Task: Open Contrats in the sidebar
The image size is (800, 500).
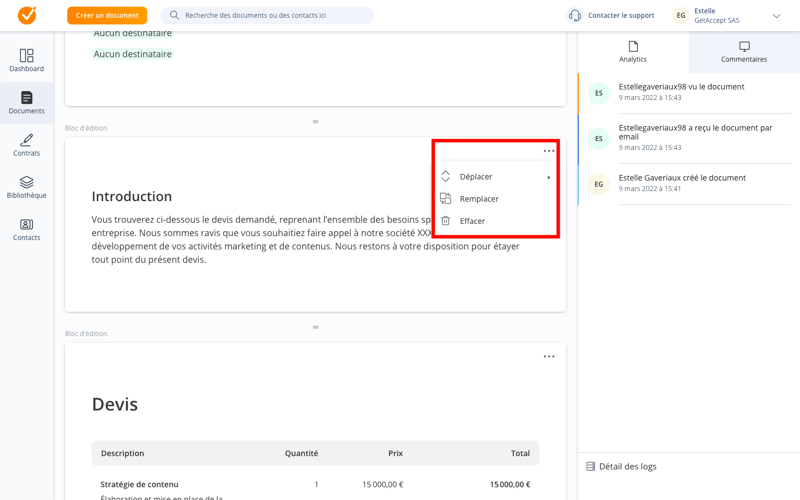Action: (x=27, y=145)
